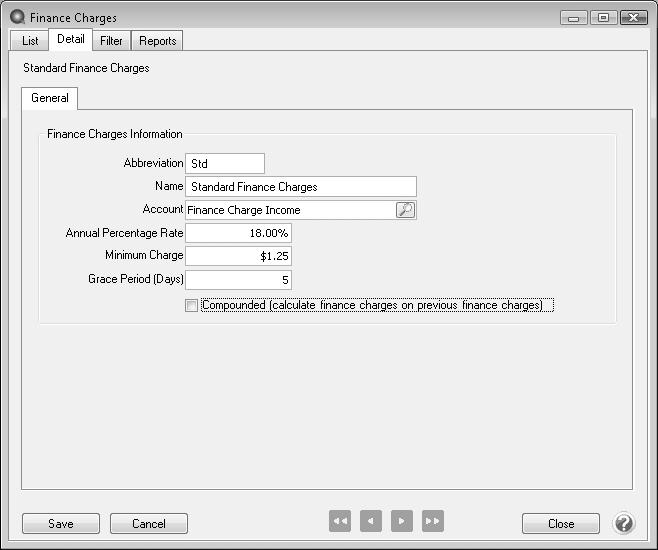The image size is (658, 550).
Task: Focus the Annual Percentage Rate field
Action: 238,233
